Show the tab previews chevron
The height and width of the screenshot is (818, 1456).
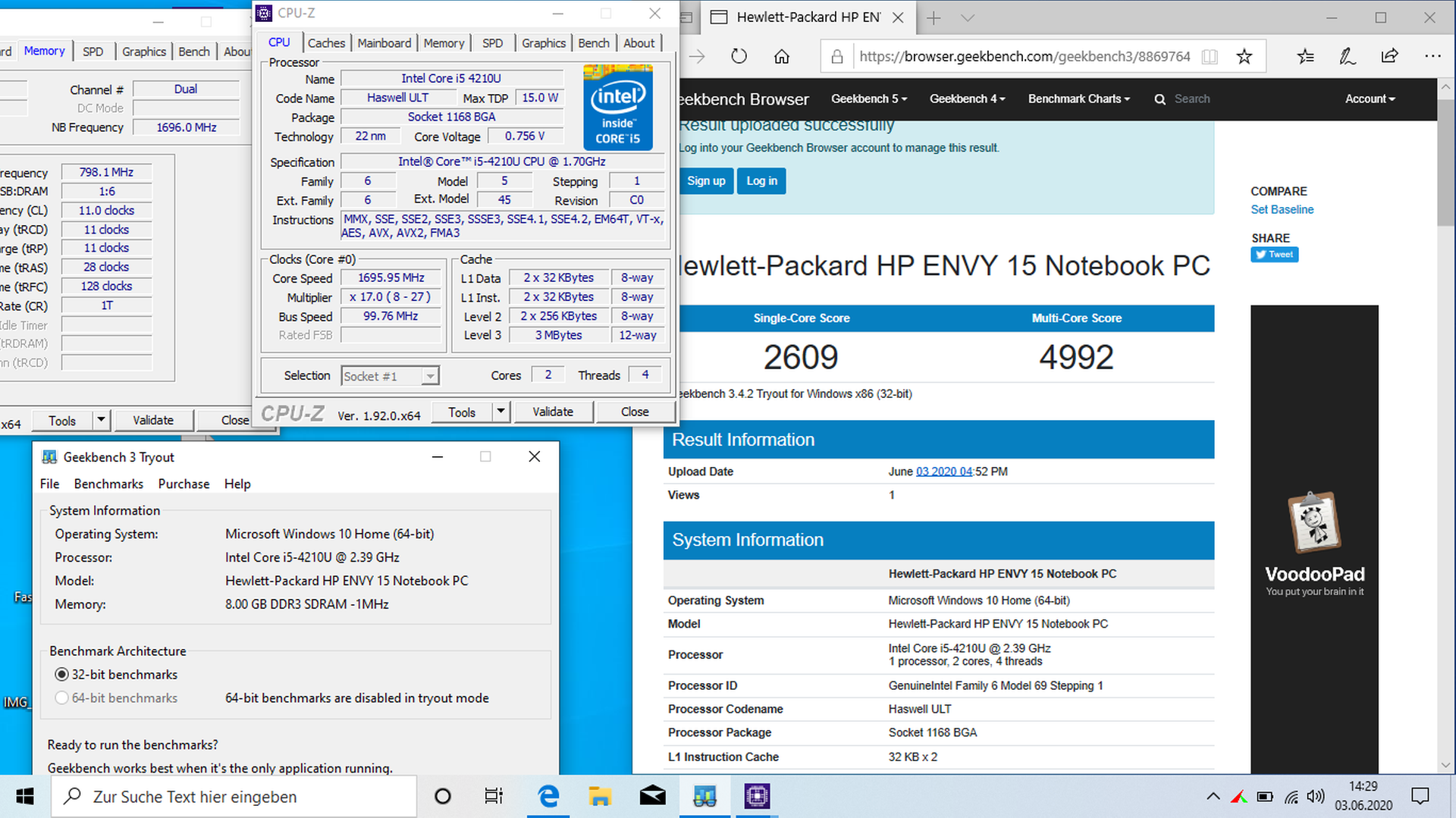pyautogui.click(x=968, y=17)
